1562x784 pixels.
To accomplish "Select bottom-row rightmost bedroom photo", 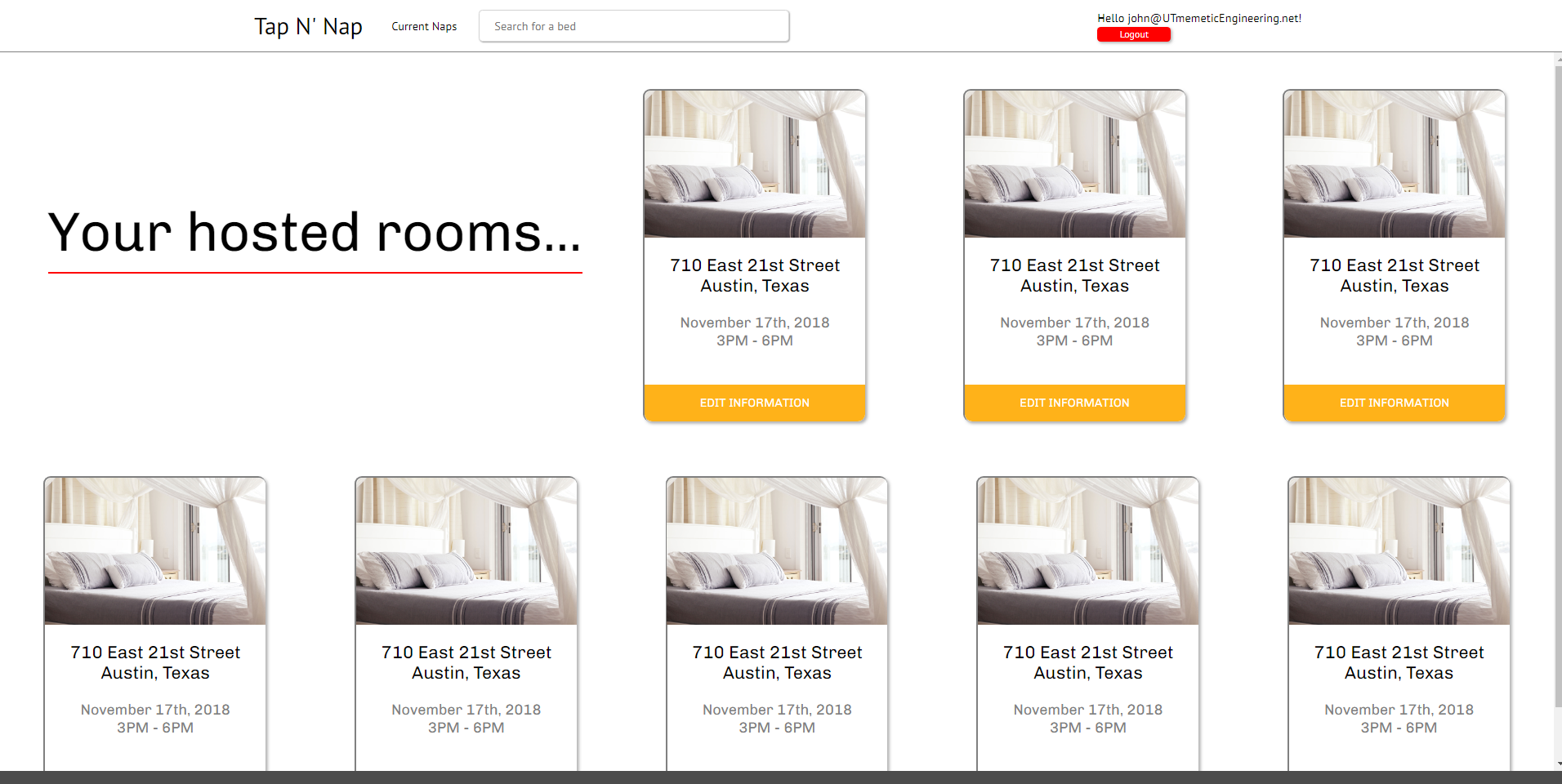I will (1399, 551).
